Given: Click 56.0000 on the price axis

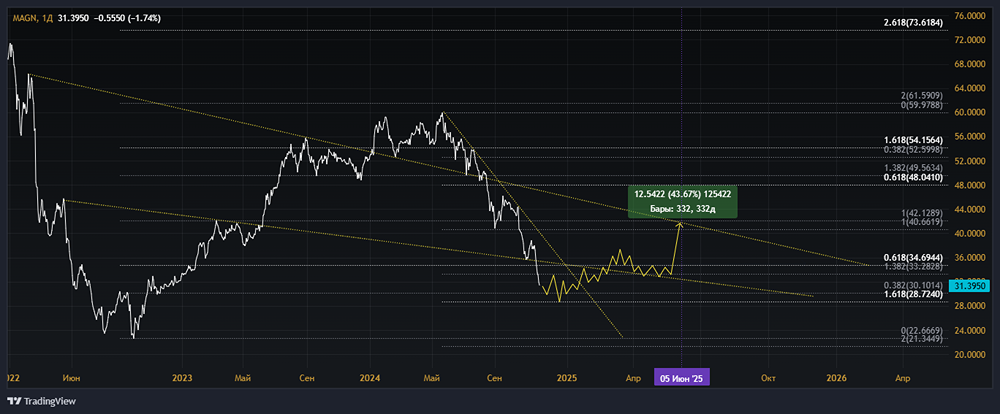Looking at the screenshot, I should [972, 137].
